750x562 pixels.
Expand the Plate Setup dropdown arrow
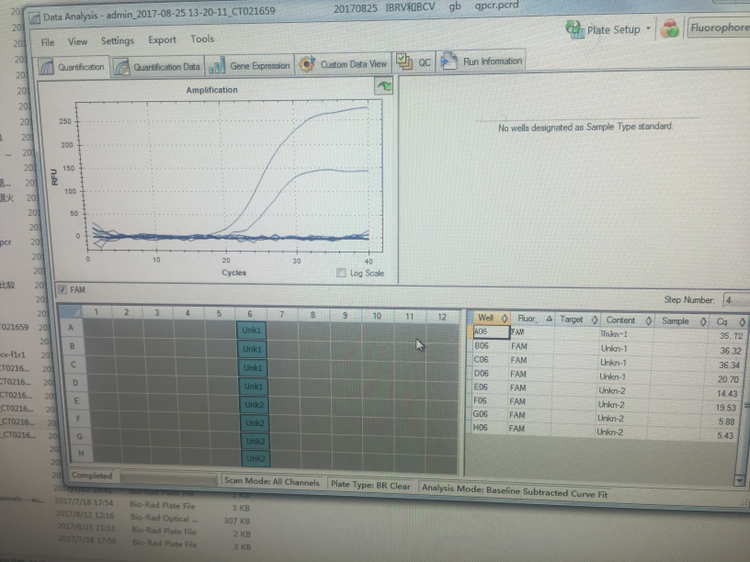[x=649, y=28]
